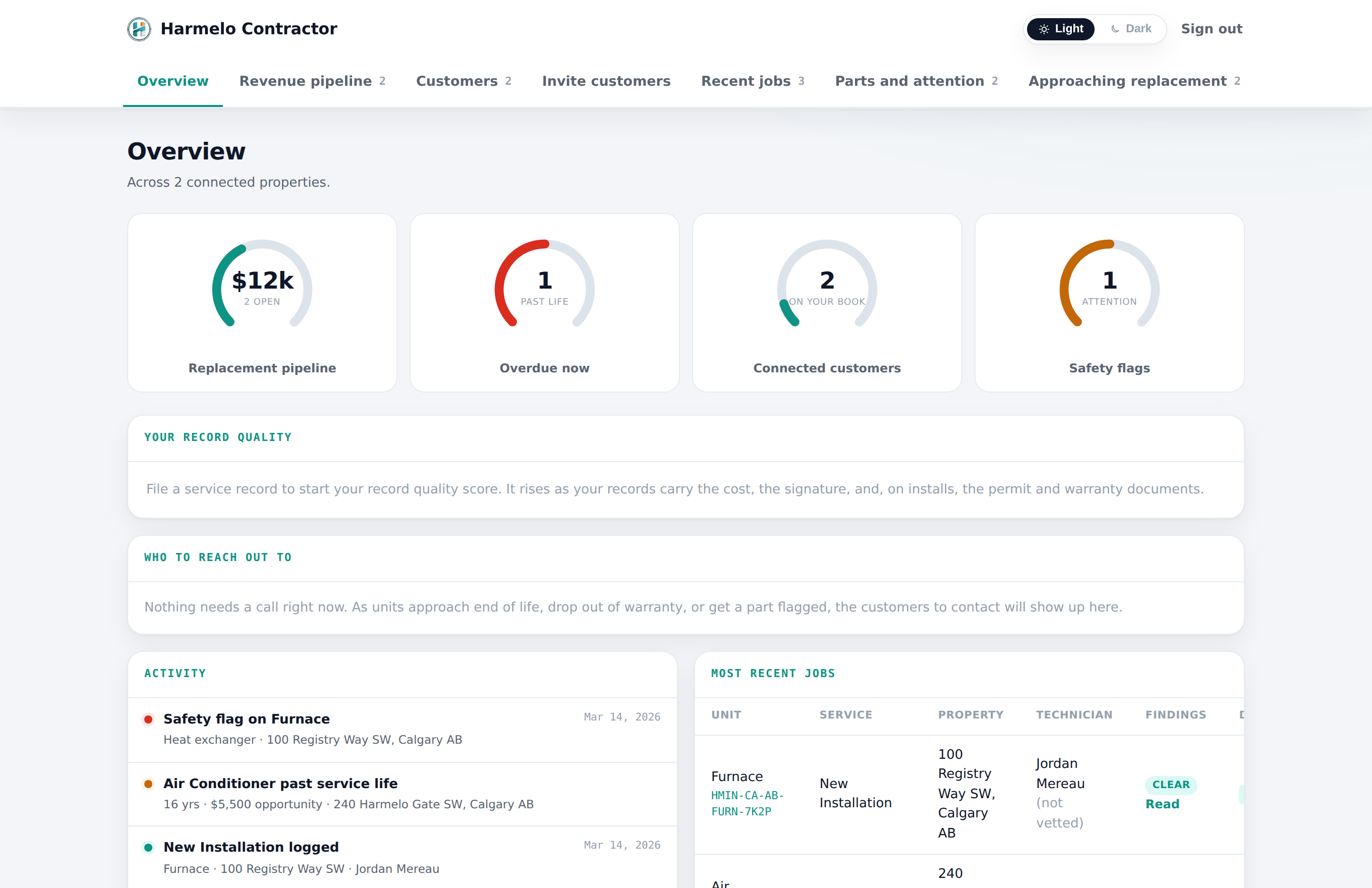The width and height of the screenshot is (1372, 888).
Task: Click the Who To Reach Out To heading
Action: tap(218, 557)
